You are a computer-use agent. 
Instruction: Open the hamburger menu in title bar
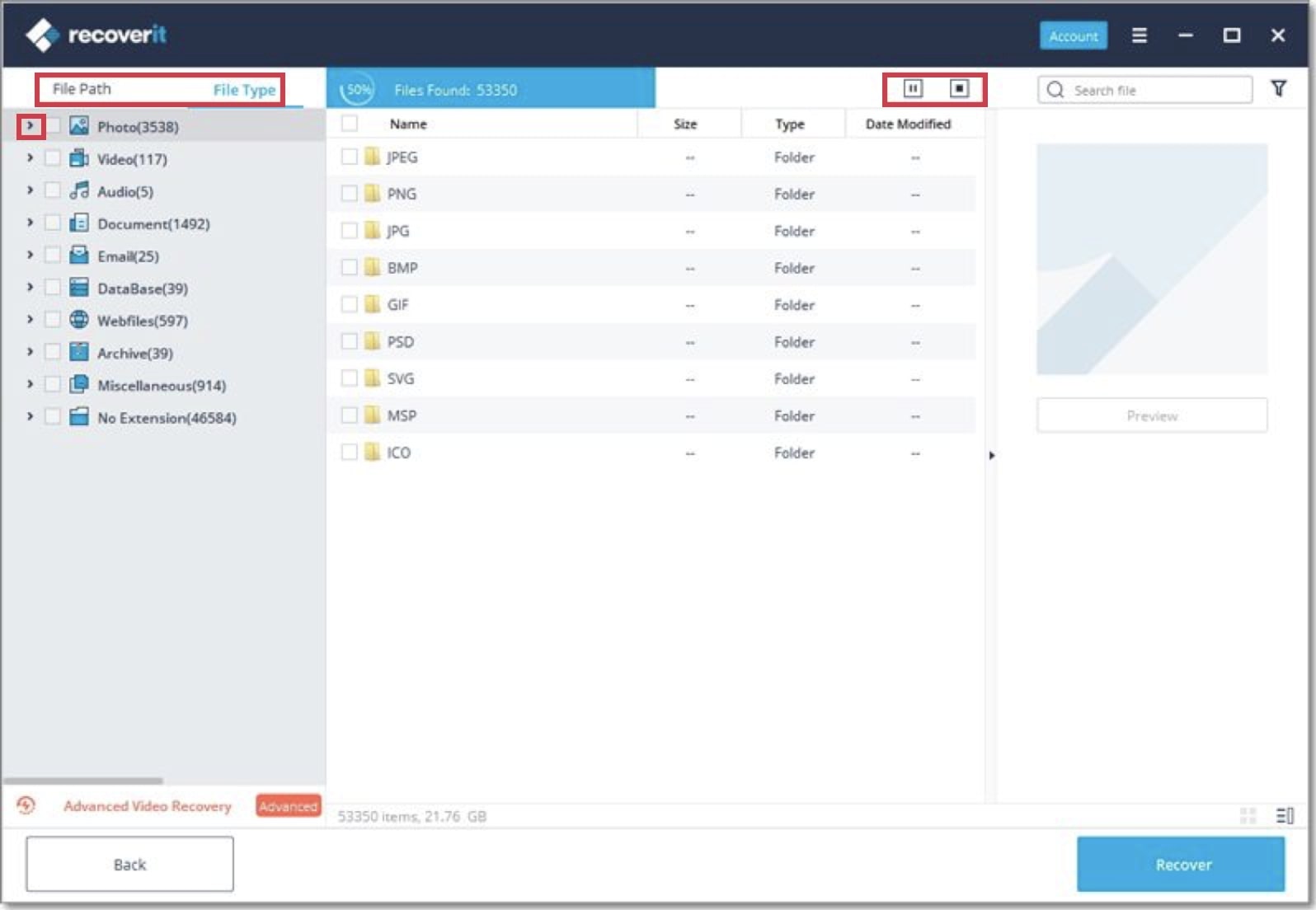(x=1140, y=35)
